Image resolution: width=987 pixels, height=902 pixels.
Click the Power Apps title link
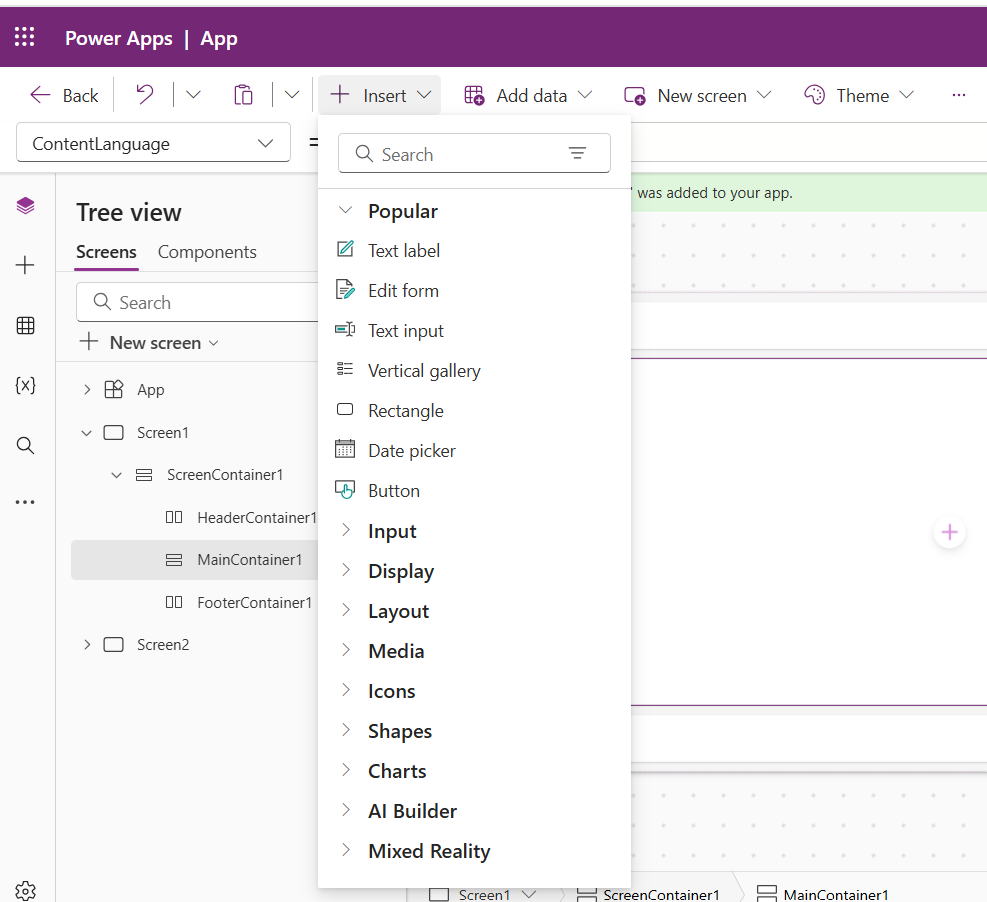coord(118,38)
